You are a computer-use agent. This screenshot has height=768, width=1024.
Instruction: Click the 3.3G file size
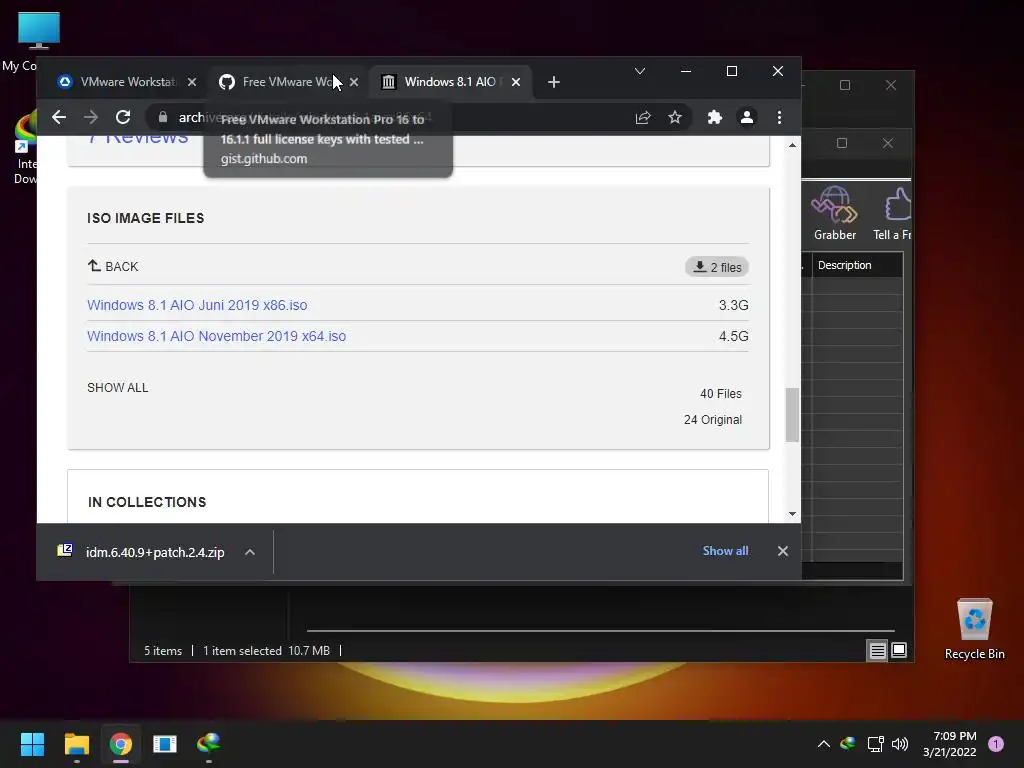tap(733, 305)
